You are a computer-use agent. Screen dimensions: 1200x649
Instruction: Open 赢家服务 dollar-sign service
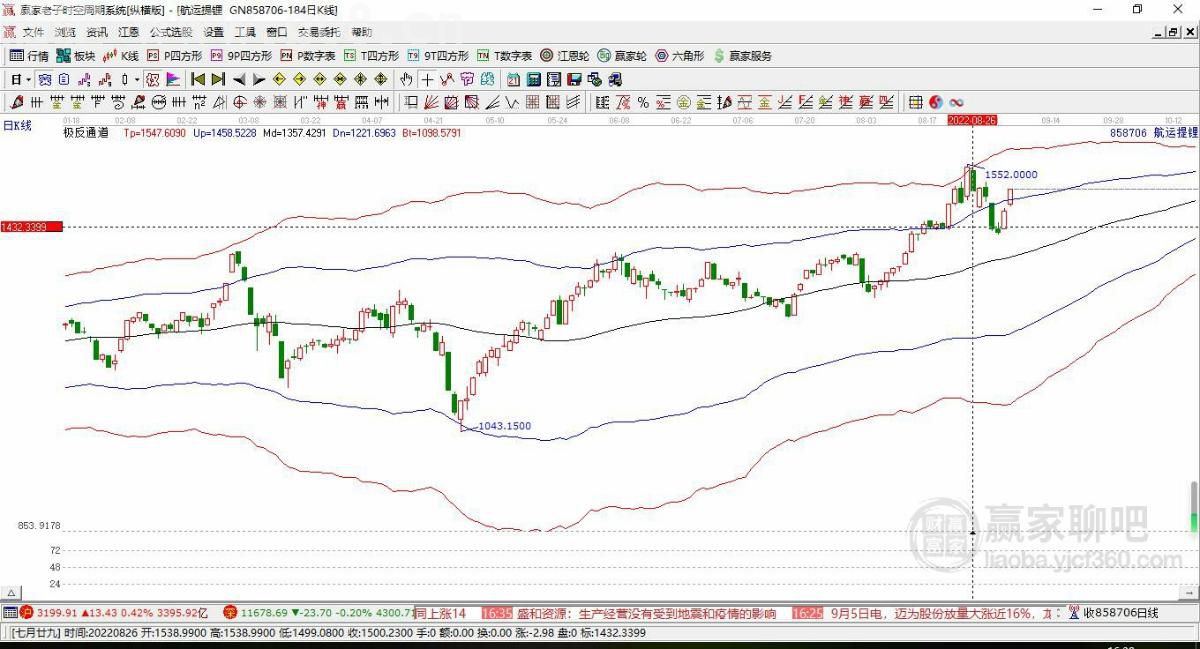pyautogui.click(x=742, y=56)
